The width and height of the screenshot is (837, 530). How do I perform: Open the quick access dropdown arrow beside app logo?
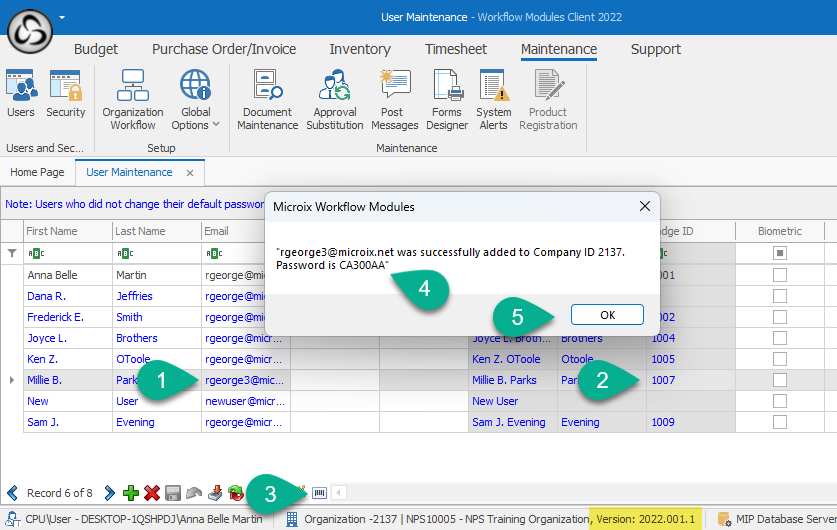point(62,17)
